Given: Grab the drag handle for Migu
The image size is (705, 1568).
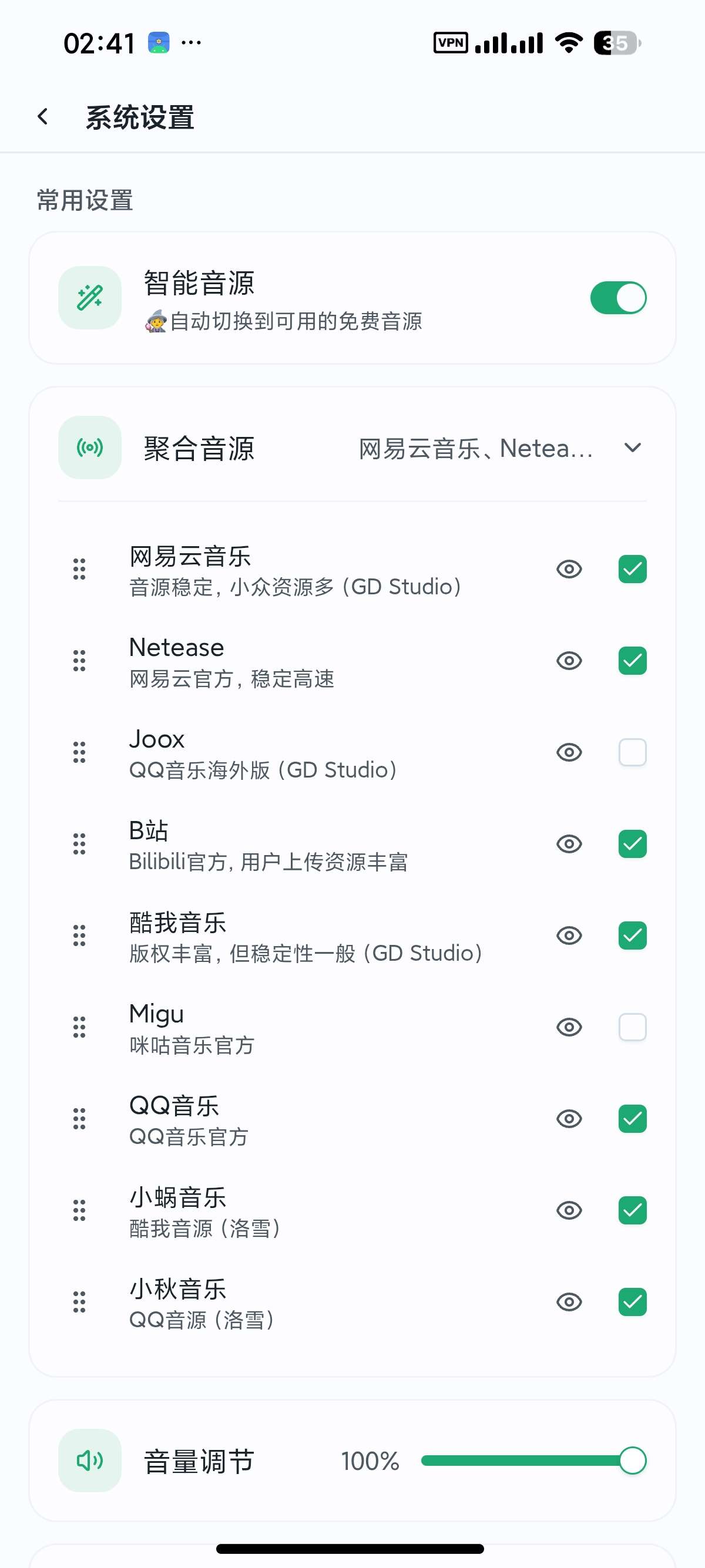Looking at the screenshot, I should [x=79, y=1027].
